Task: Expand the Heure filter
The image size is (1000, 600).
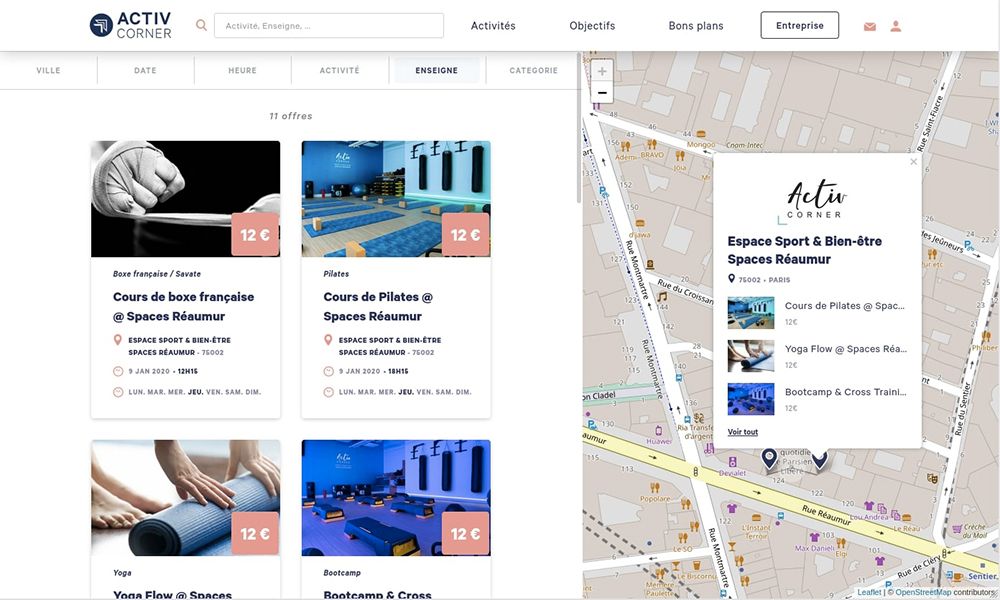Action: (x=242, y=71)
